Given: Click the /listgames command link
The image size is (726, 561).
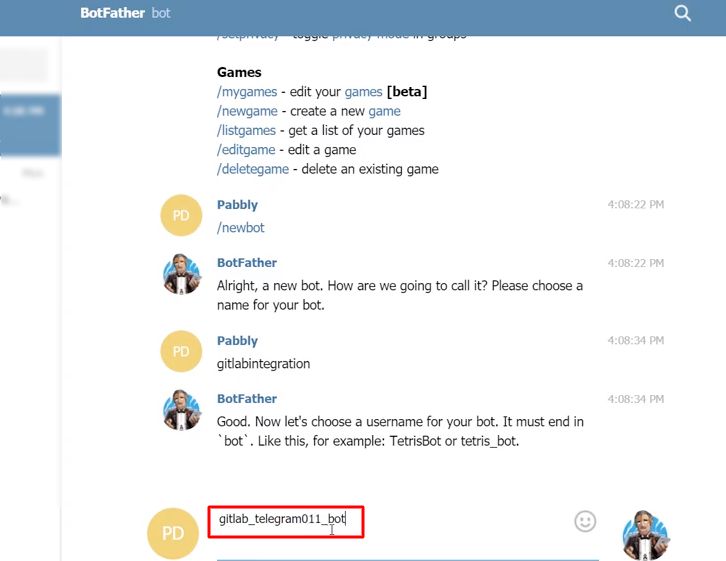Looking at the screenshot, I should pyautogui.click(x=246, y=131).
